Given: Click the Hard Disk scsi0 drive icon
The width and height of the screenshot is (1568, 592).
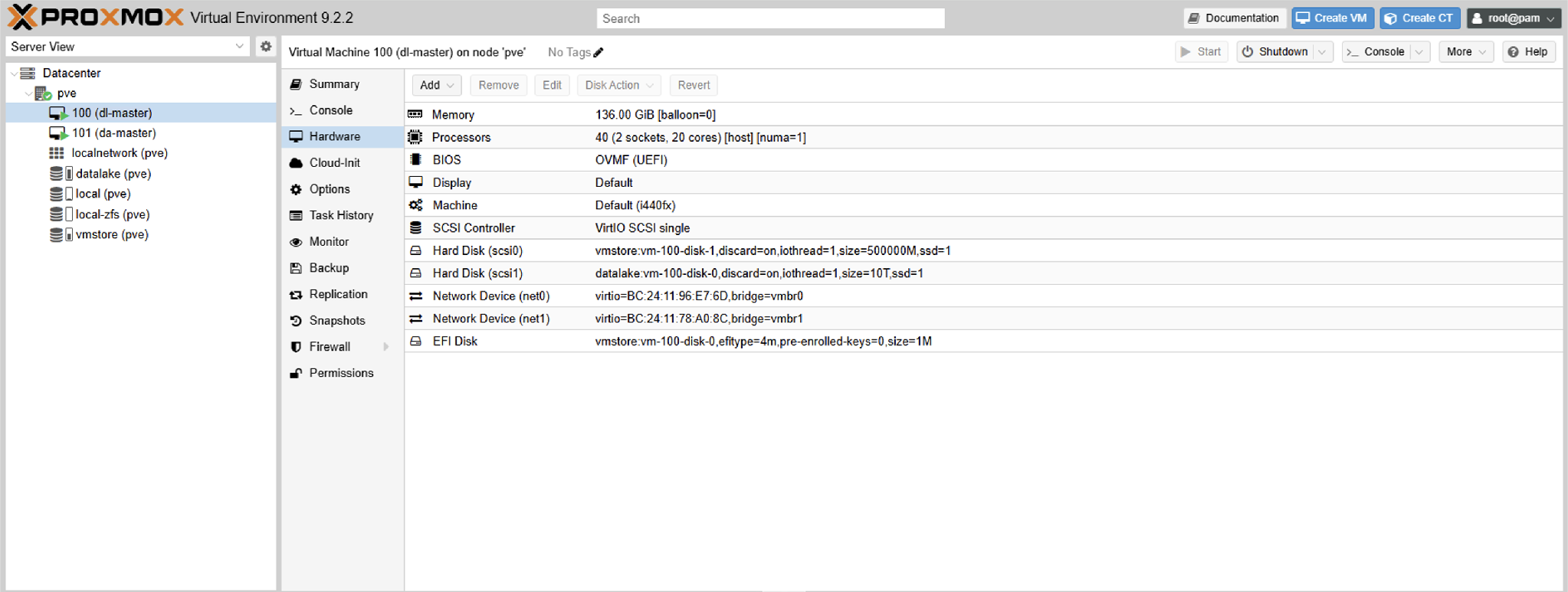Looking at the screenshot, I should (415, 250).
